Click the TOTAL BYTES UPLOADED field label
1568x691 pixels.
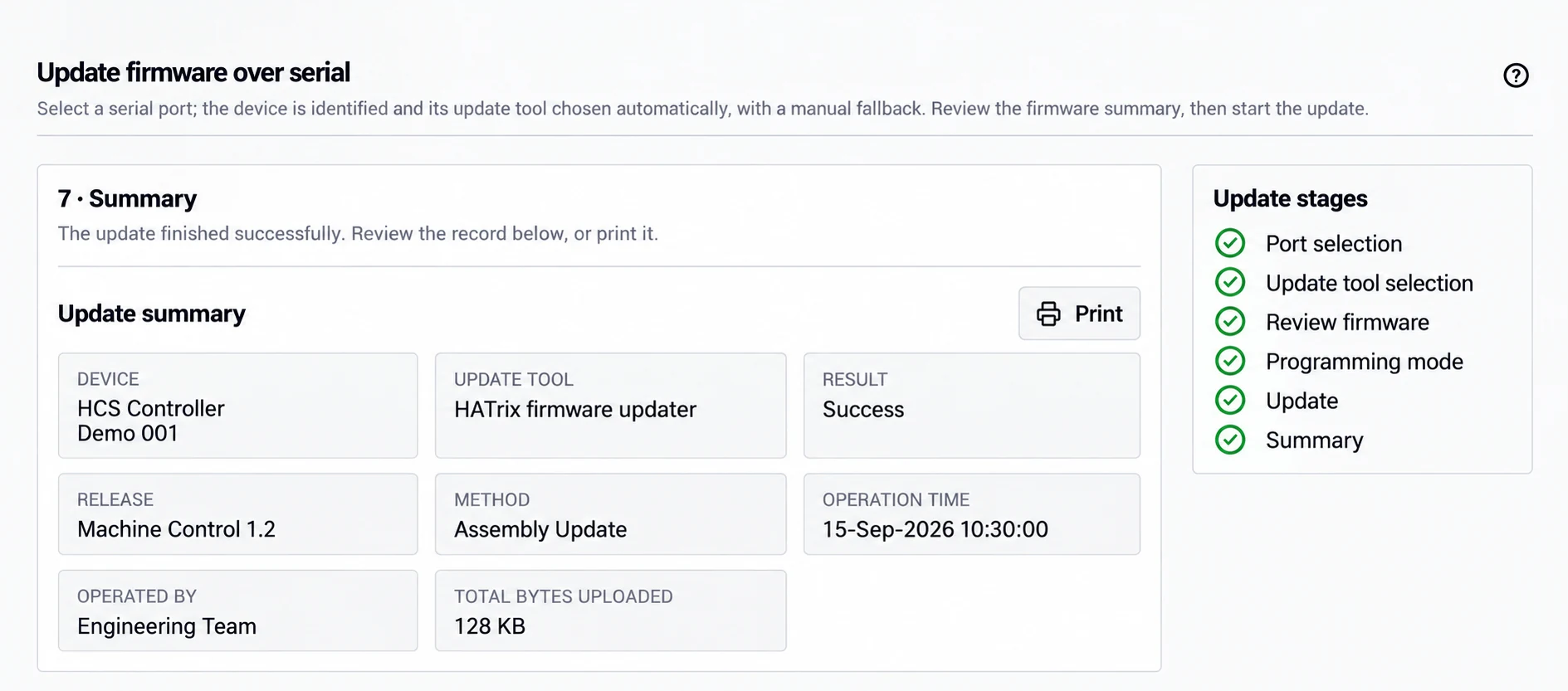coord(564,596)
